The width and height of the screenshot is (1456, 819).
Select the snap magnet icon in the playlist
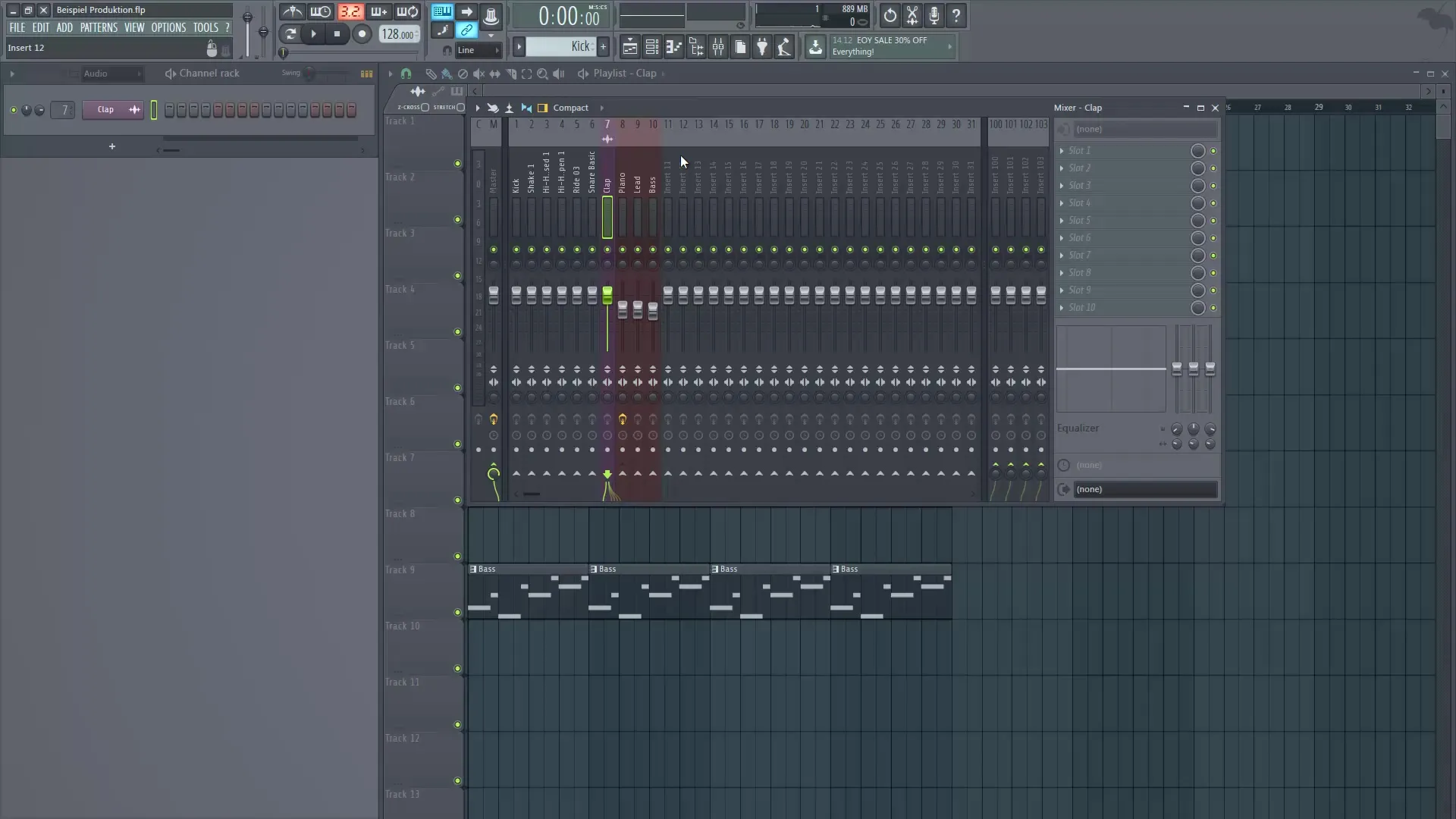point(407,74)
